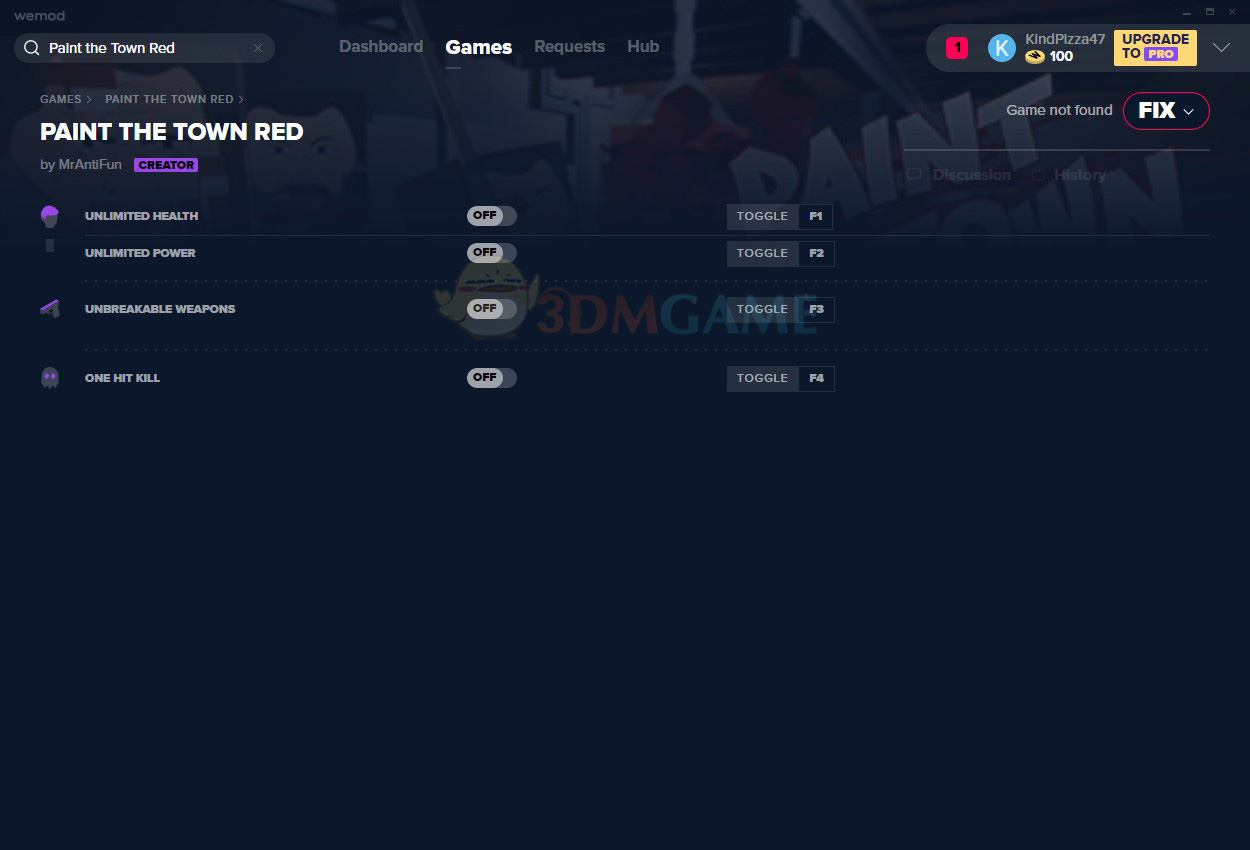Open the MrAntiFun creator link
Image resolution: width=1250 pixels, height=850 pixels.
tap(90, 165)
